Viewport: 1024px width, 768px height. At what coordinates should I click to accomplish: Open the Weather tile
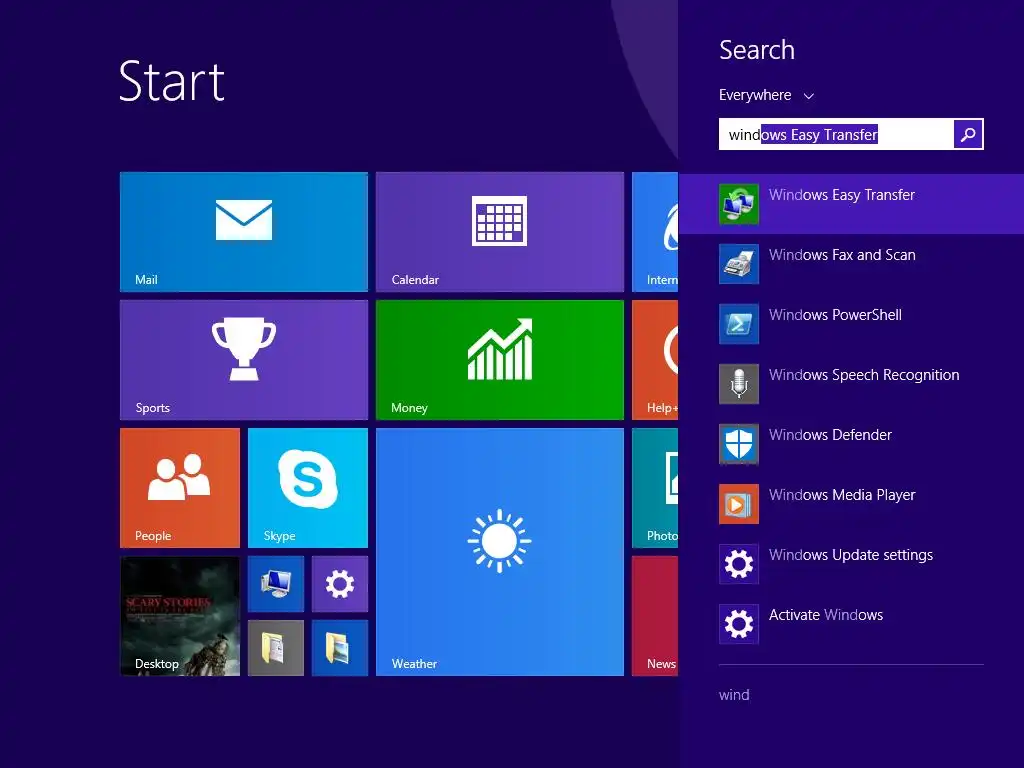pyautogui.click(x=500, y=552)
